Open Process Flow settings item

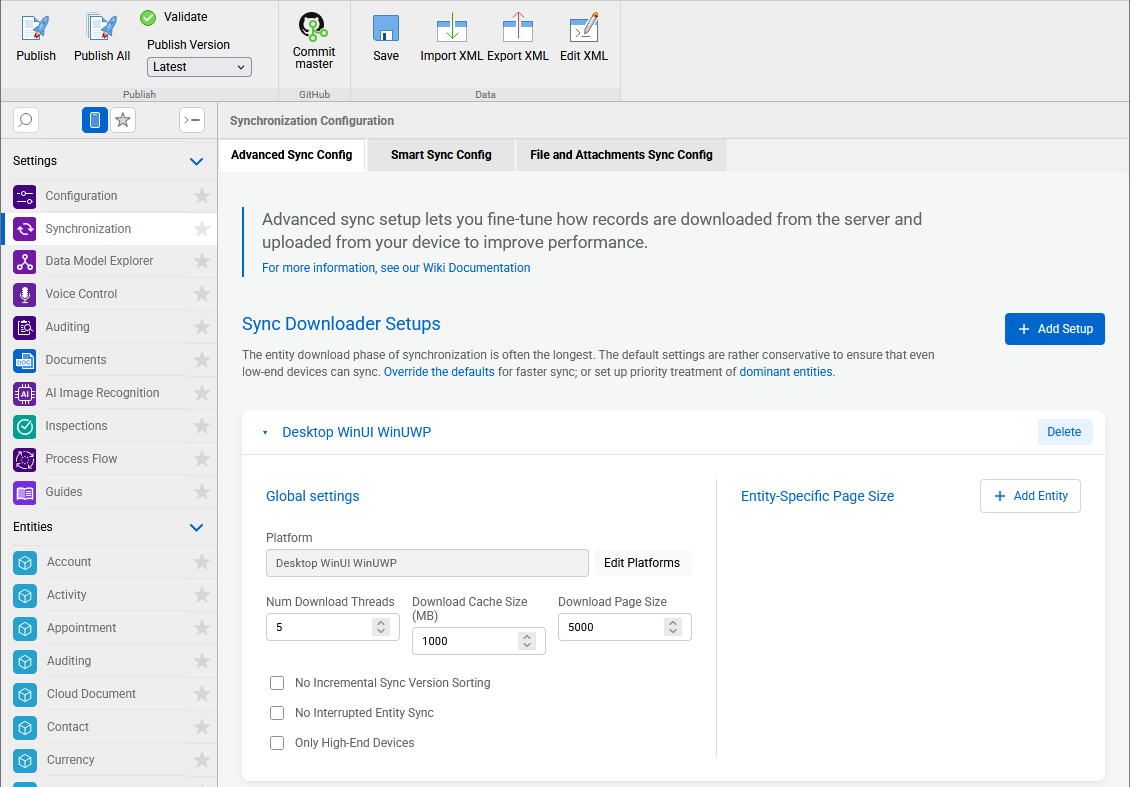click(109, 459)
